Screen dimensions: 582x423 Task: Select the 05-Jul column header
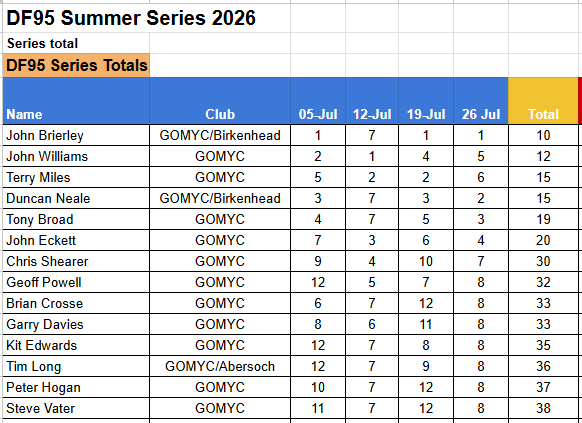[318, 101]
